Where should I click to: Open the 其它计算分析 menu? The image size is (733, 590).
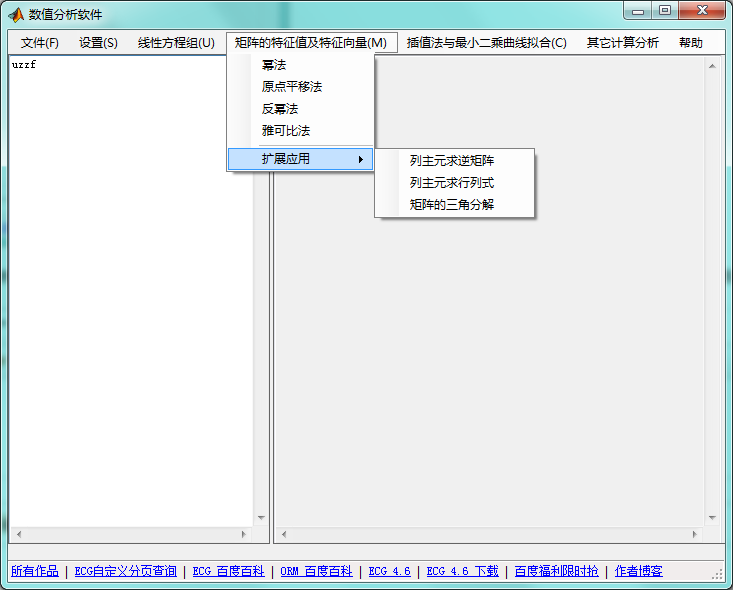click(623, 43)
